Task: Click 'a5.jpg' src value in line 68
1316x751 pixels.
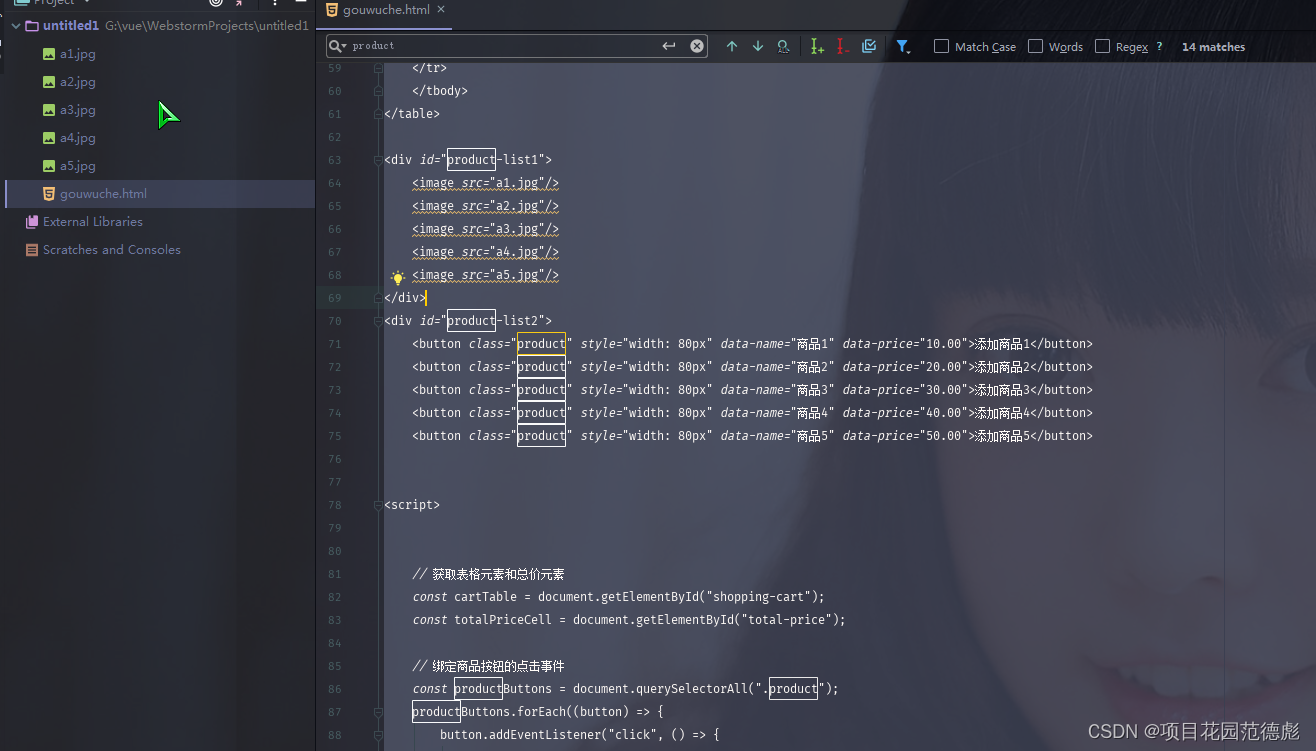Action: point(518,275)
